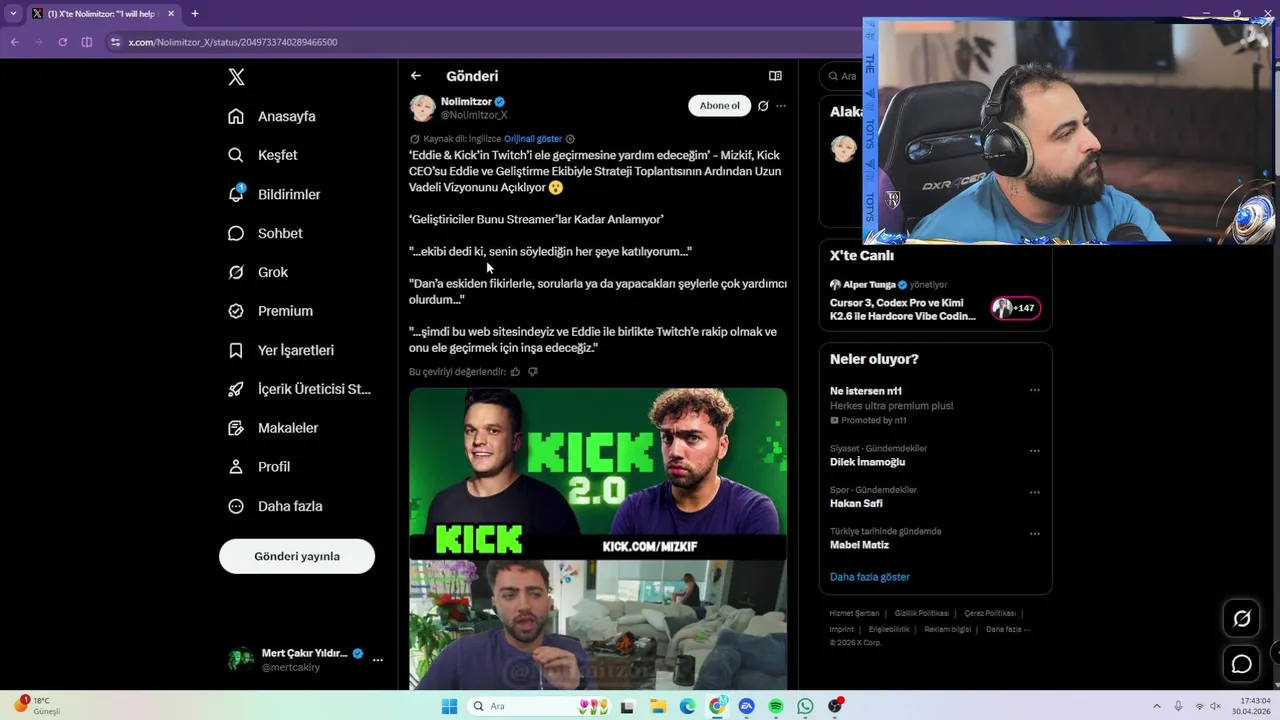Click the address bar URL
1280x720 pixels.
tap(233, 42)
